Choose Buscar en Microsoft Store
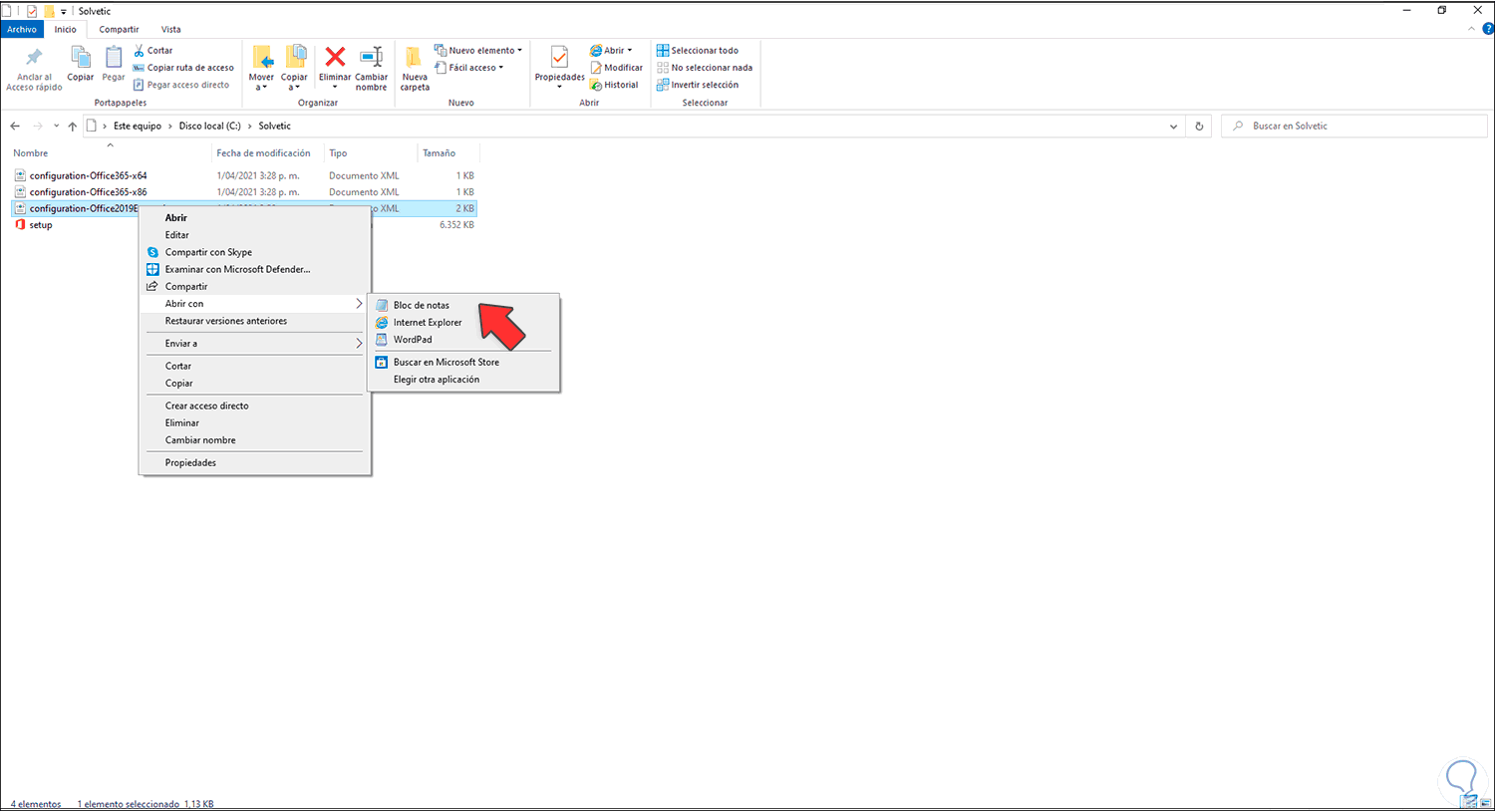1495x812 pixels. click(463, 362)
